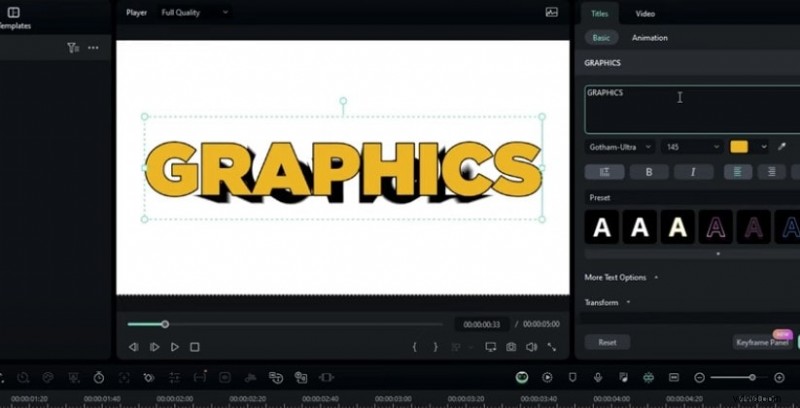
Task: Open the three-dots more options menu
Action: [93, 48]
